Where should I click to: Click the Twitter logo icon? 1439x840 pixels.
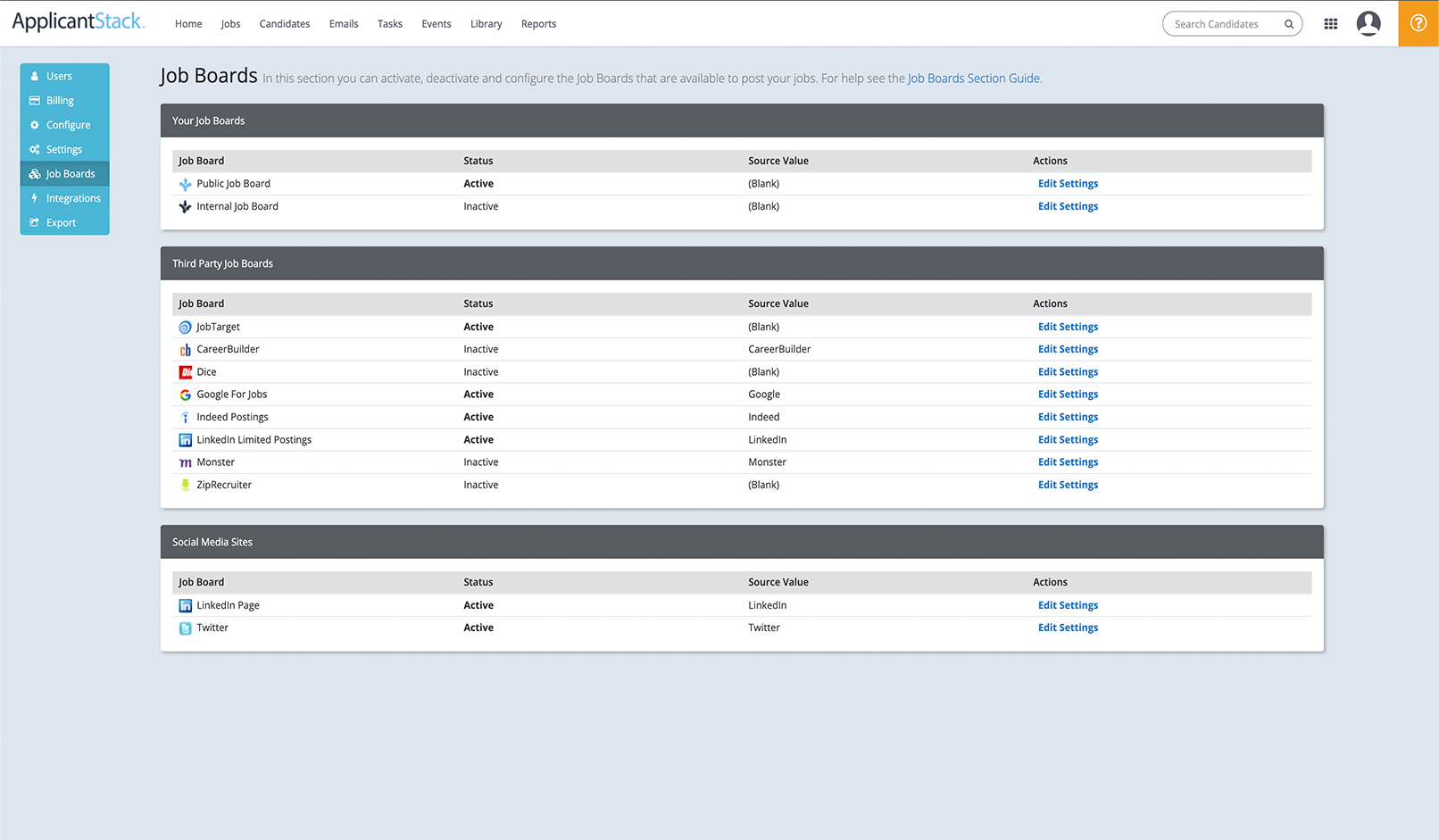tap(186, 628)
